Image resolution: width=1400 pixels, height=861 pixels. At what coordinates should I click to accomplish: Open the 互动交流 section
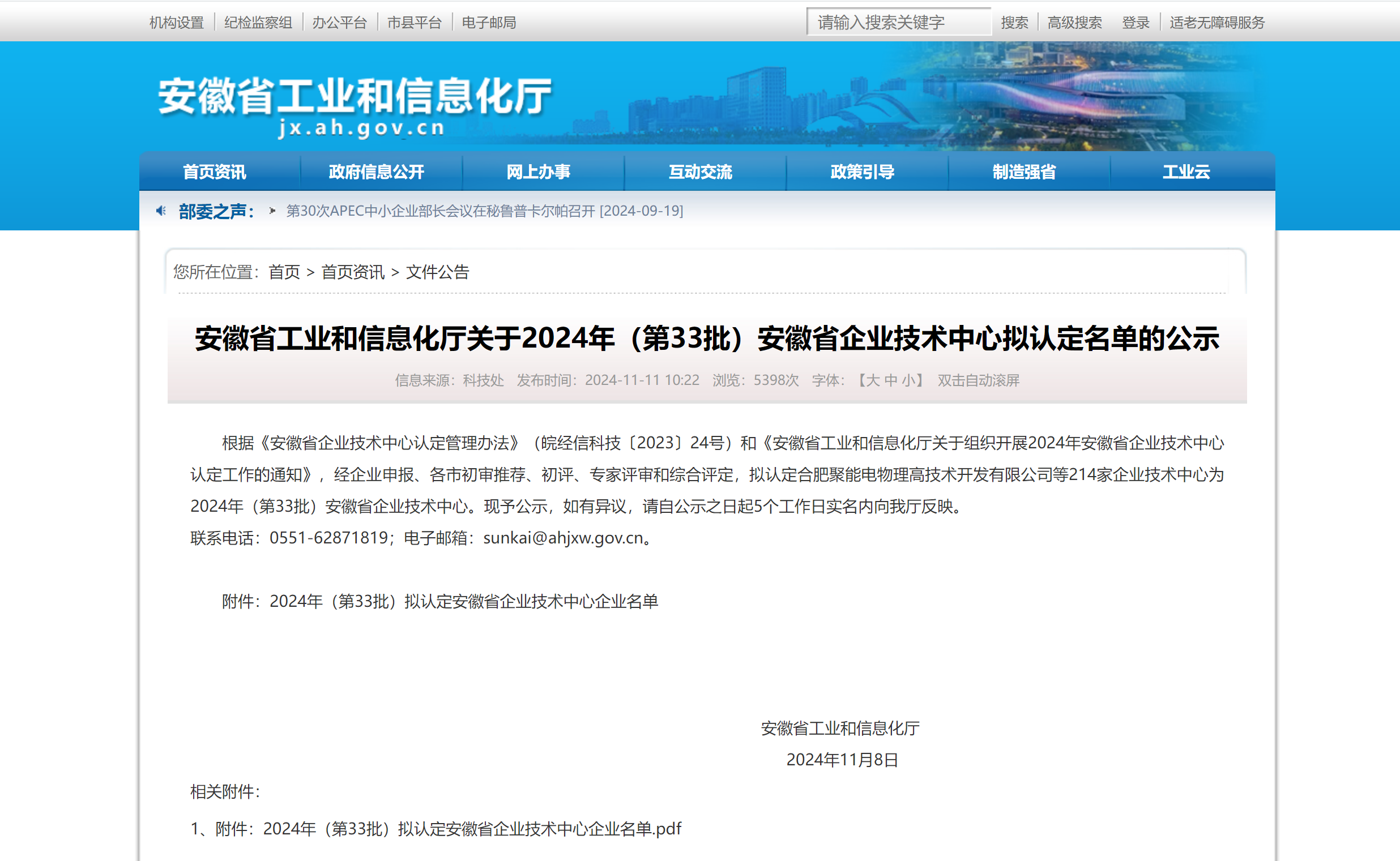coord(701,172)
